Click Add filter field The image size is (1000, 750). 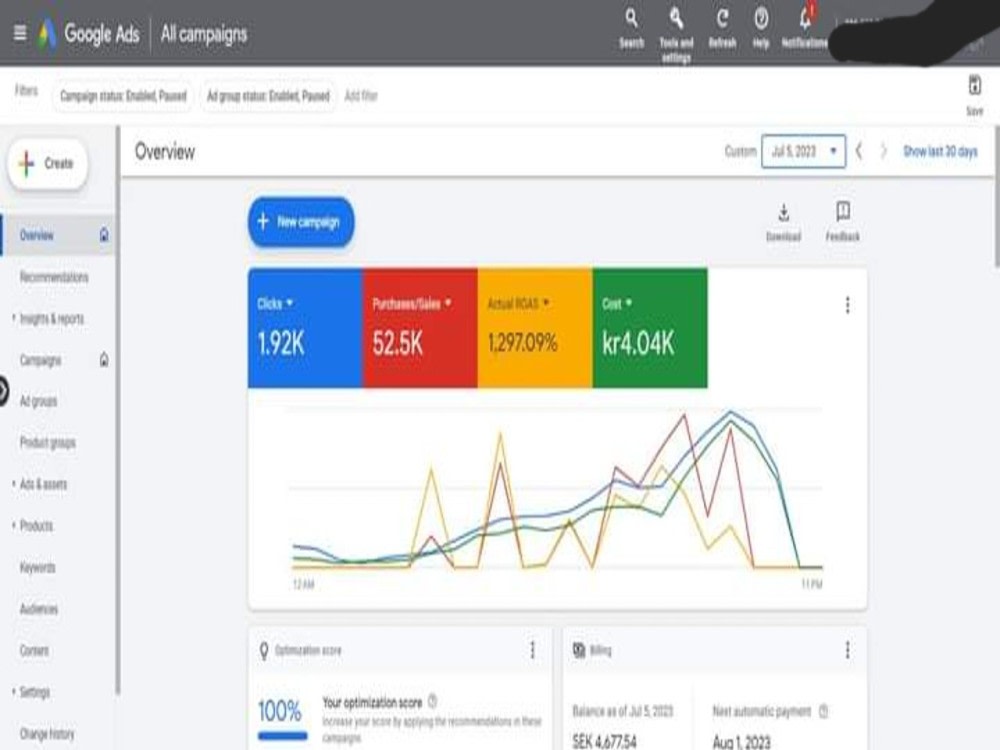click(x=361, y=96)
